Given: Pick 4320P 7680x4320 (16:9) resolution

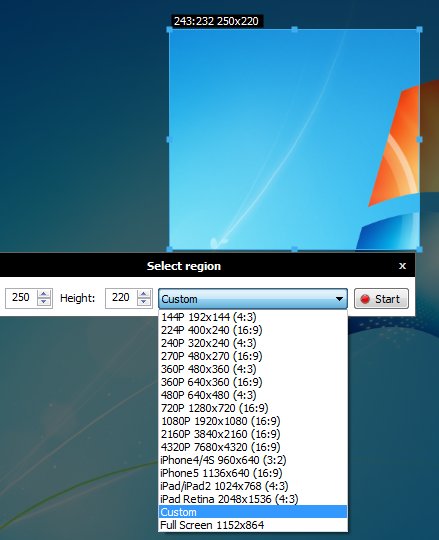Looking at the screenshot, I should point(253,447).
